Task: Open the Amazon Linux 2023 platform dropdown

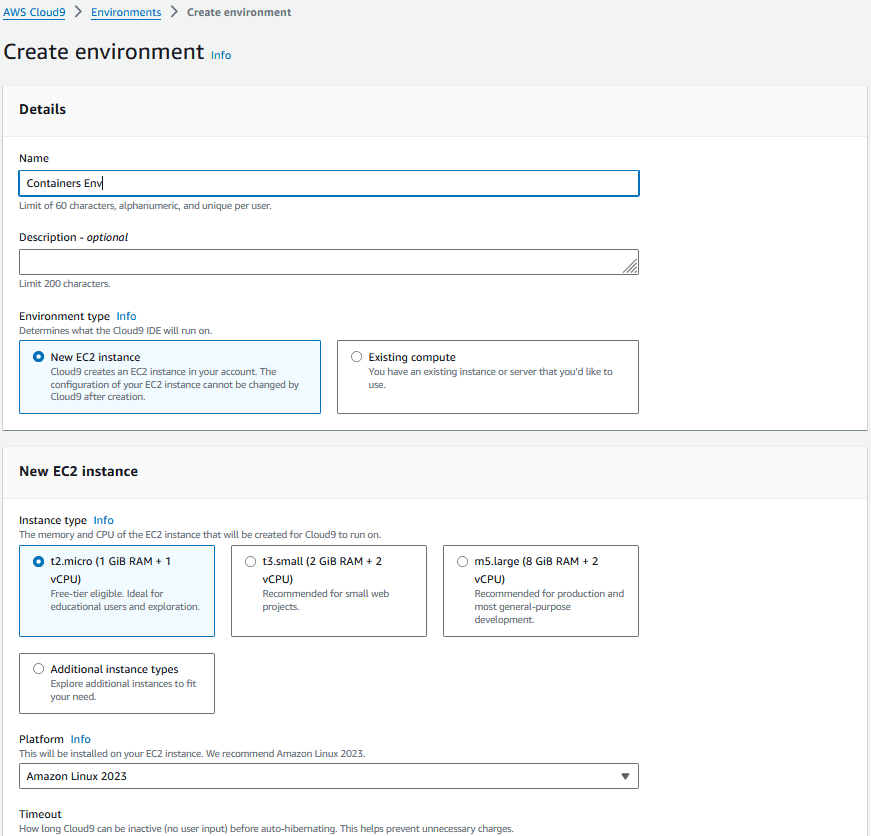Action: point(329,776)
